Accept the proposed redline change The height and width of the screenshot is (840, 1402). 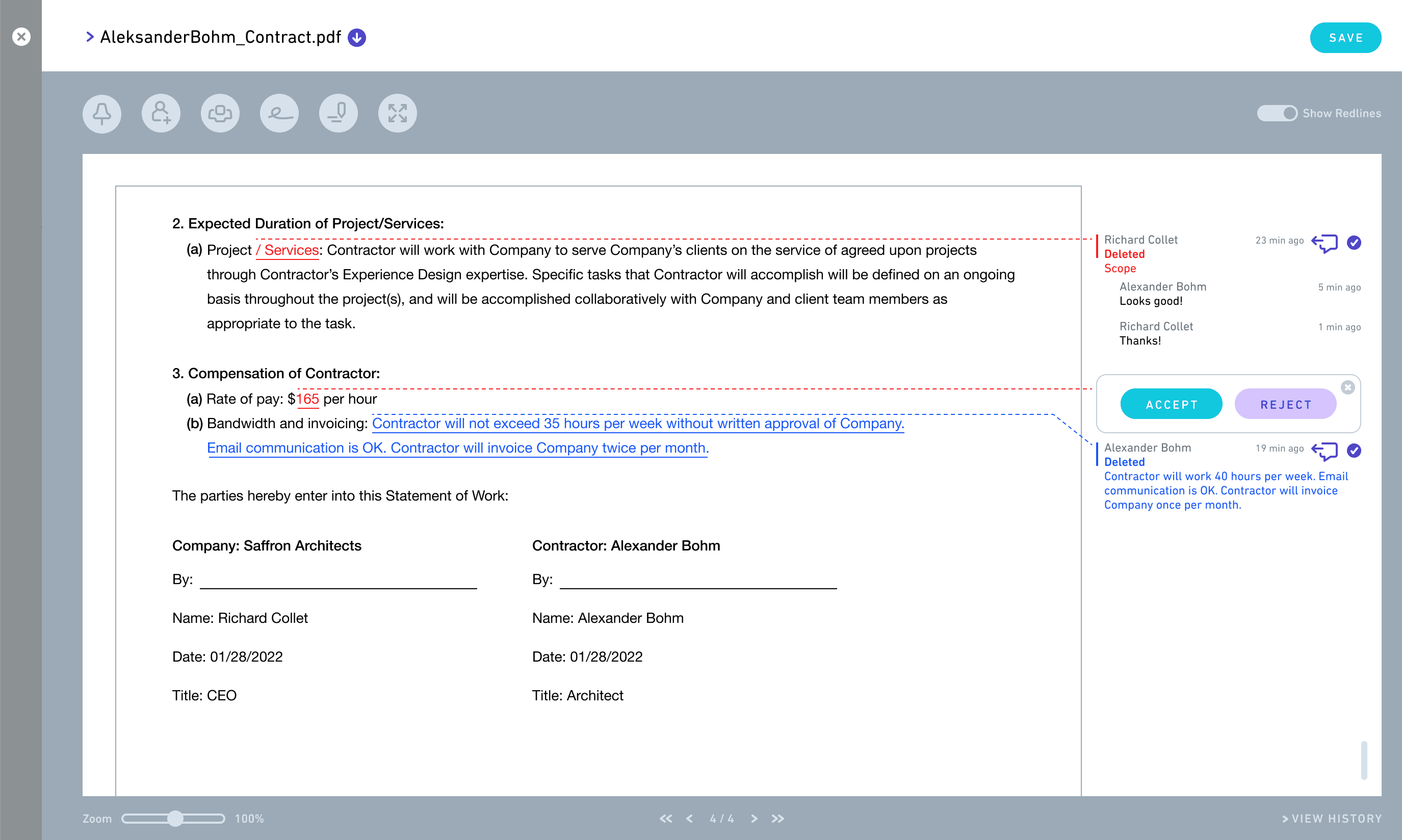click(x=1171, y=404)
